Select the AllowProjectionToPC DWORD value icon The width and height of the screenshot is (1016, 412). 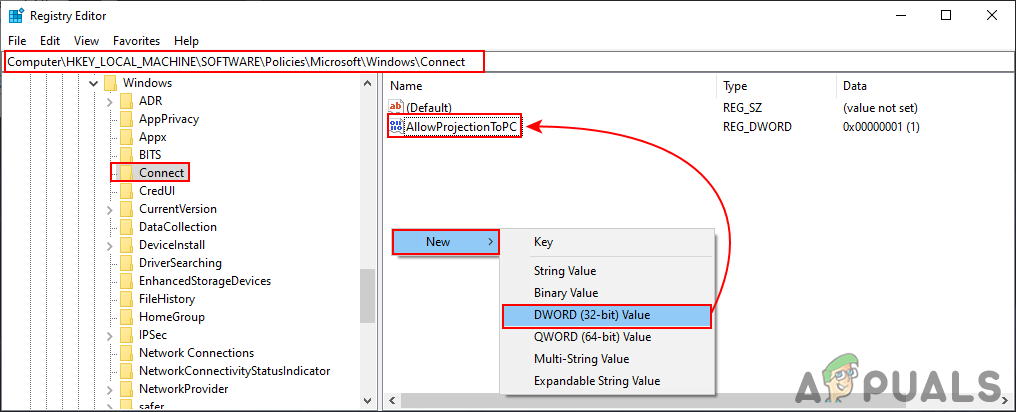396,127
